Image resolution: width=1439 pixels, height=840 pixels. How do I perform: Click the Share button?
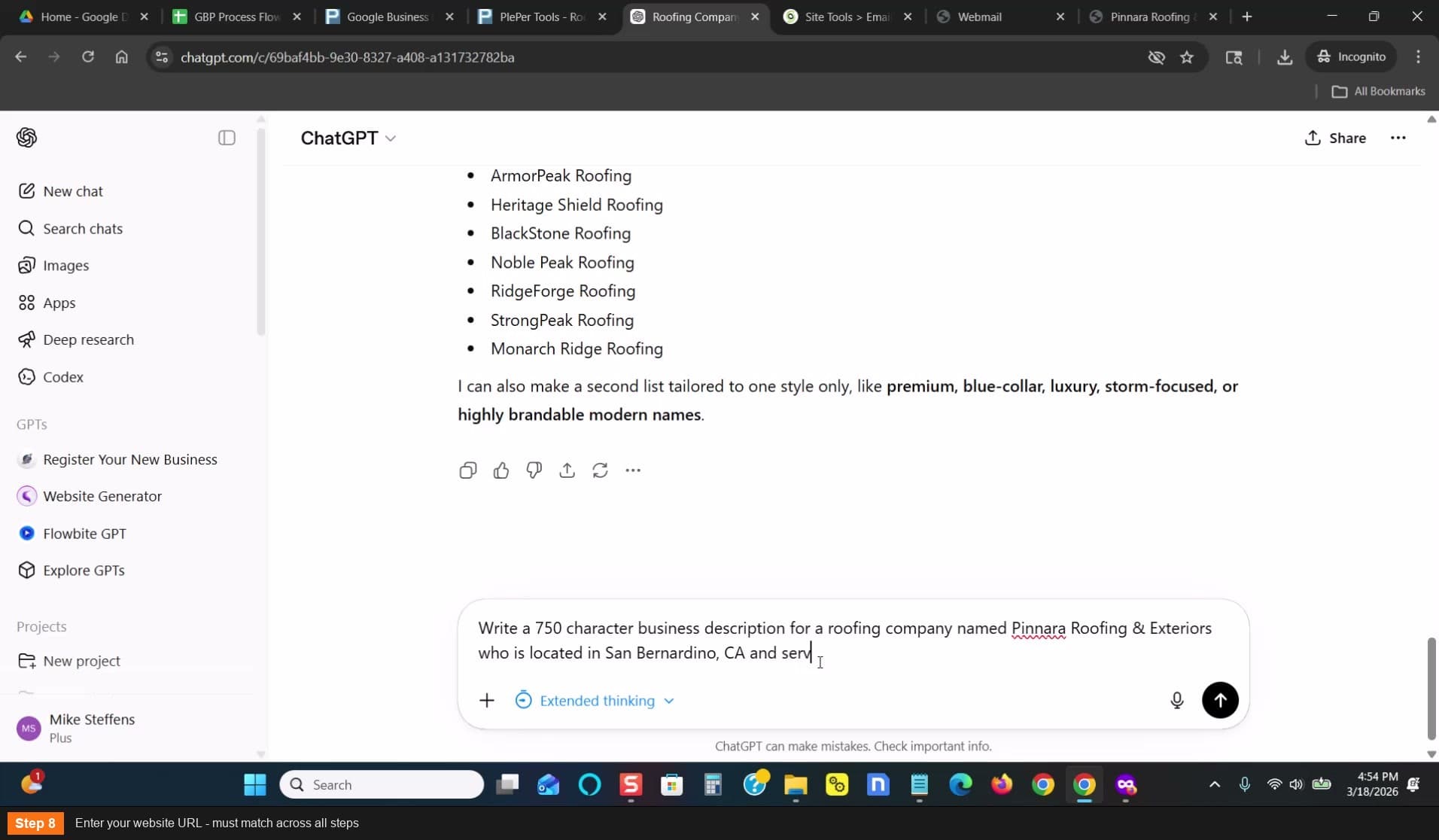tap(1335, 138)
